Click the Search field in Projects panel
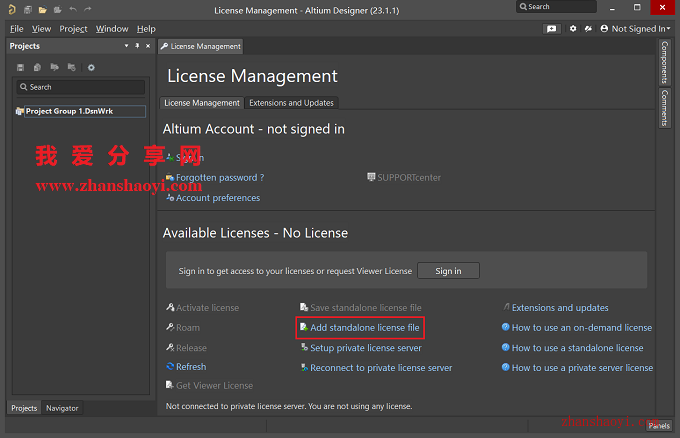The height and width of the screenshot is (438, 680). click(81, 87)
